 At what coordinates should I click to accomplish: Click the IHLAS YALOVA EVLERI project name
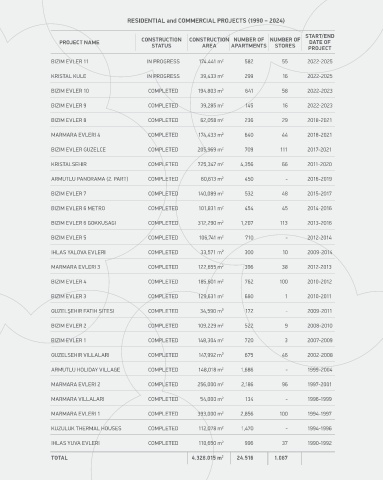pyautogui.click(x=78, y=252)
